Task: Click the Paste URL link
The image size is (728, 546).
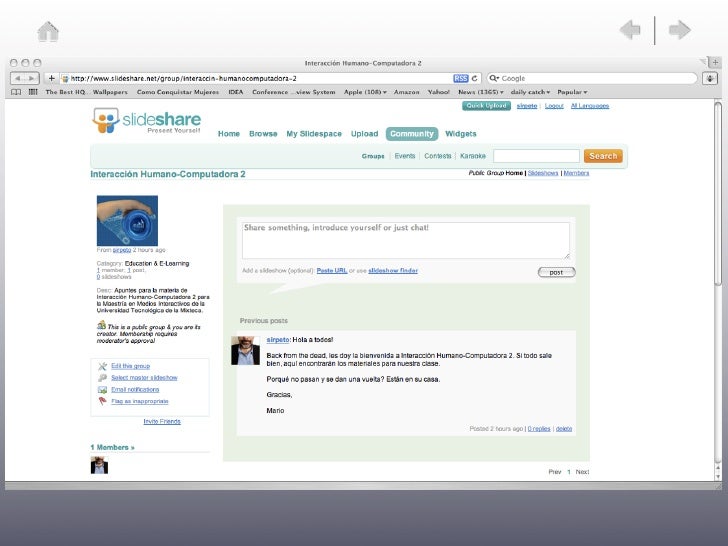Action: tap(332, 271)
